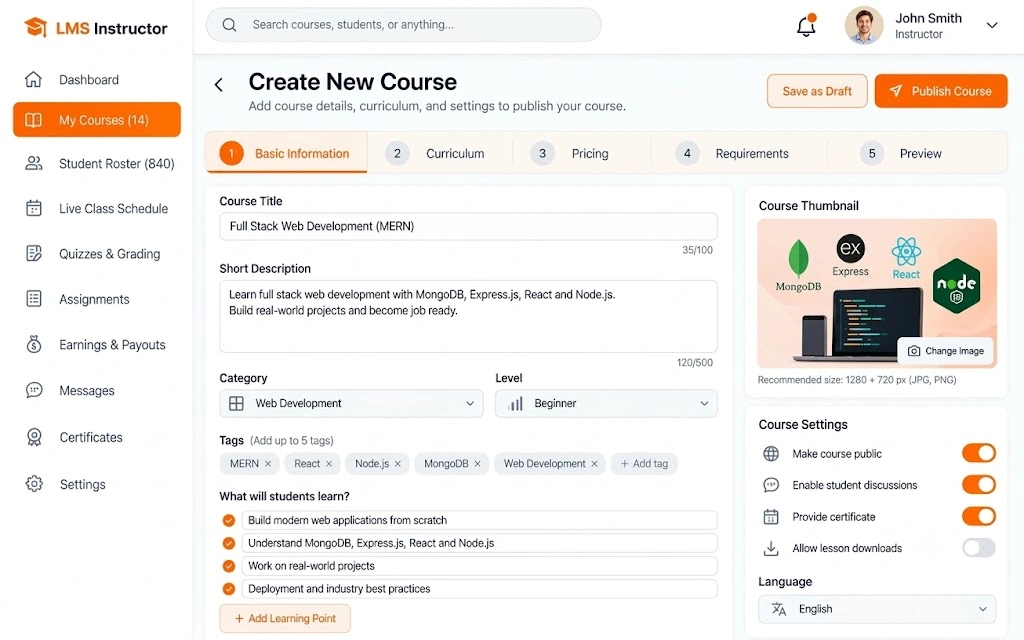Click the Build modern web applications field

pos(479,520)
